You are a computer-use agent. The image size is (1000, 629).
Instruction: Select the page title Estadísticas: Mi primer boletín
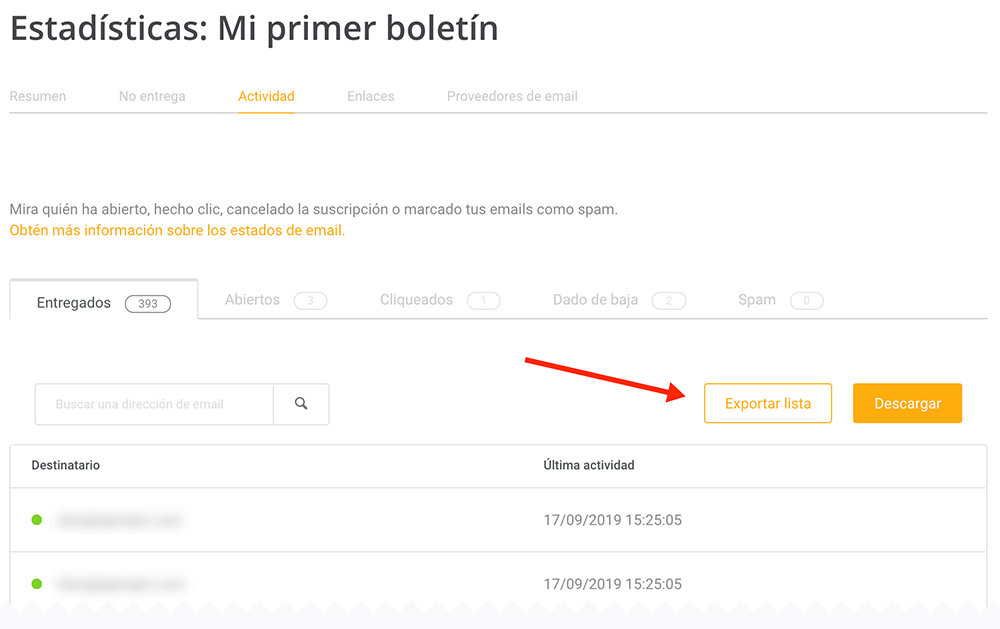[x=254, y=29]
